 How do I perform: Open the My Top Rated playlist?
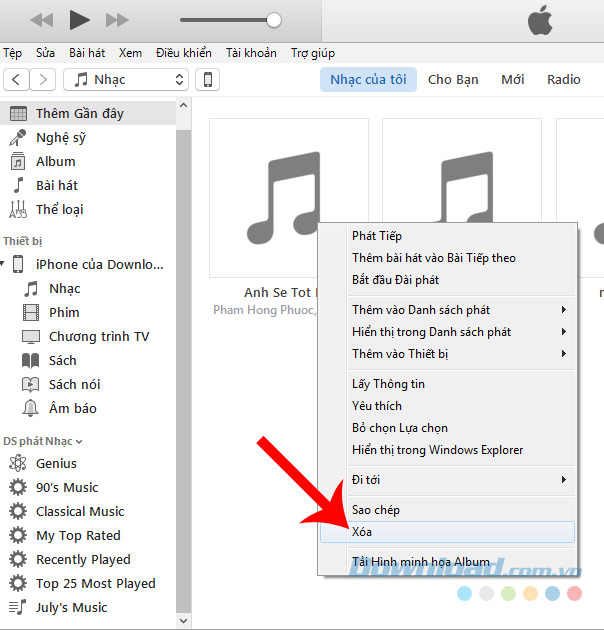[88, 536]
